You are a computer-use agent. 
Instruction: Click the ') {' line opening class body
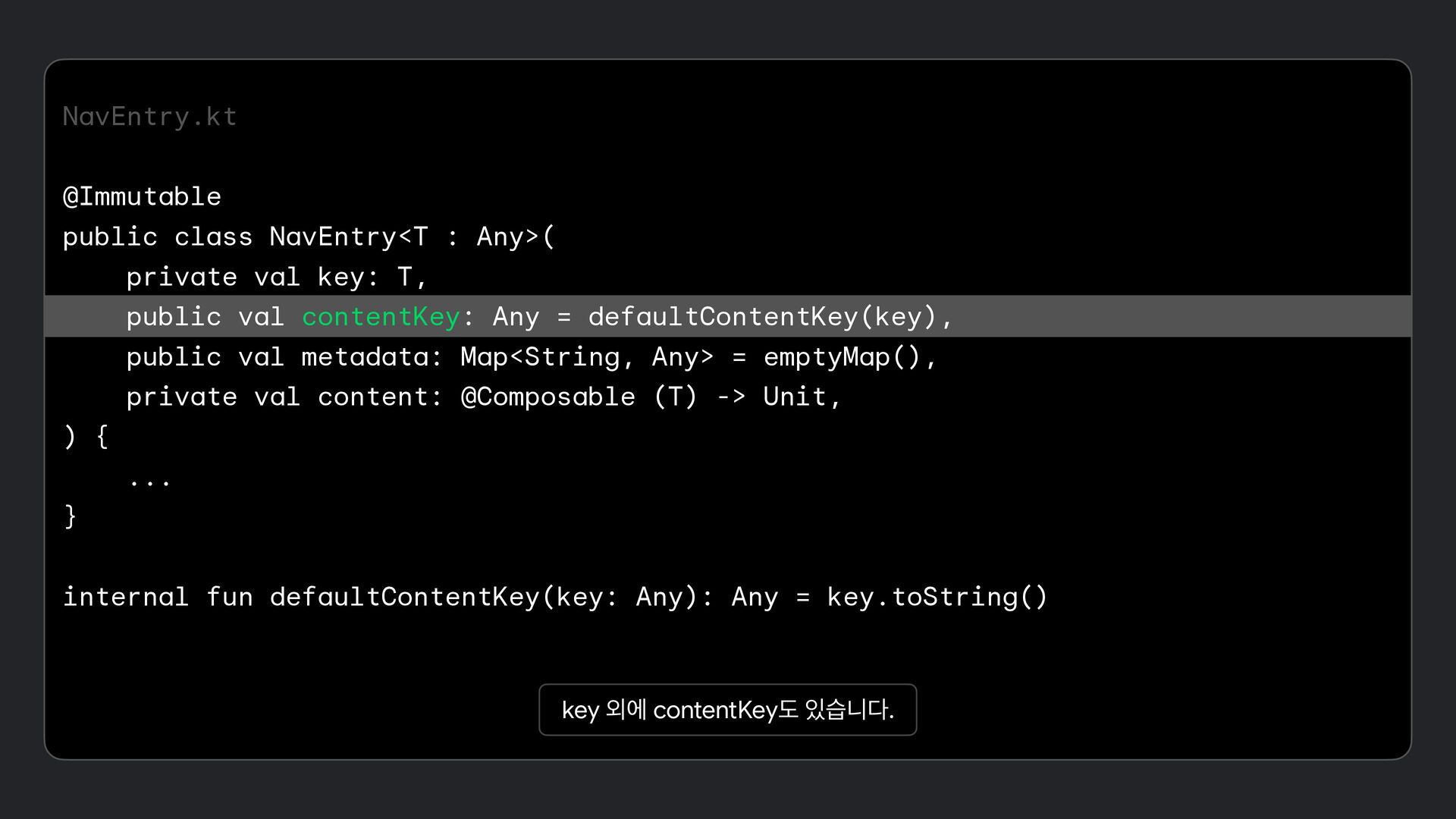coord(86,438)
